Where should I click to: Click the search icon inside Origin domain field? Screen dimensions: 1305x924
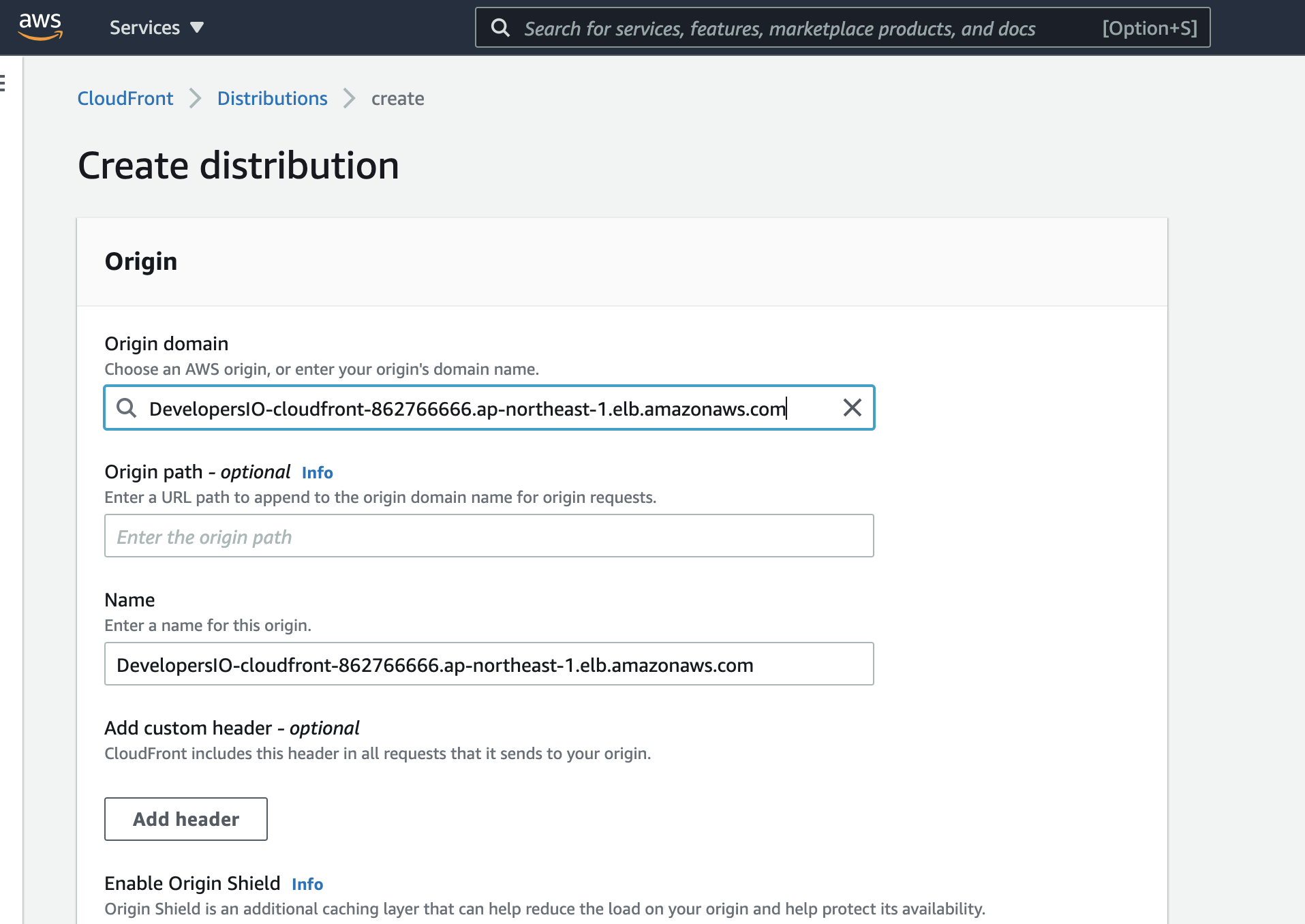127,407
